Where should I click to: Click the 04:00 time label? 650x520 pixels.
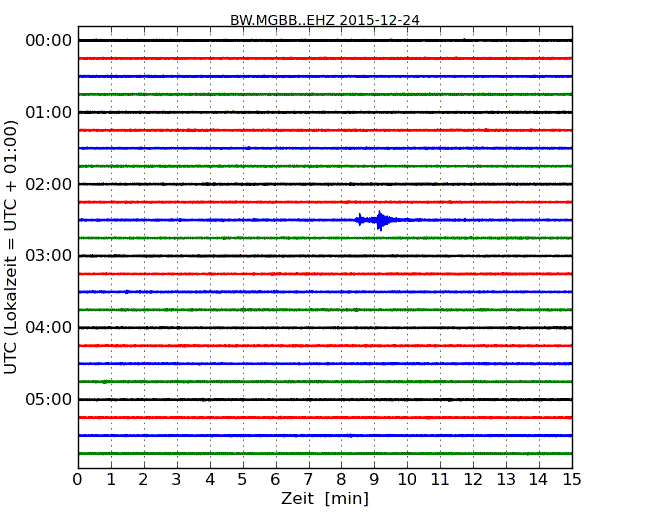[49, 328]
